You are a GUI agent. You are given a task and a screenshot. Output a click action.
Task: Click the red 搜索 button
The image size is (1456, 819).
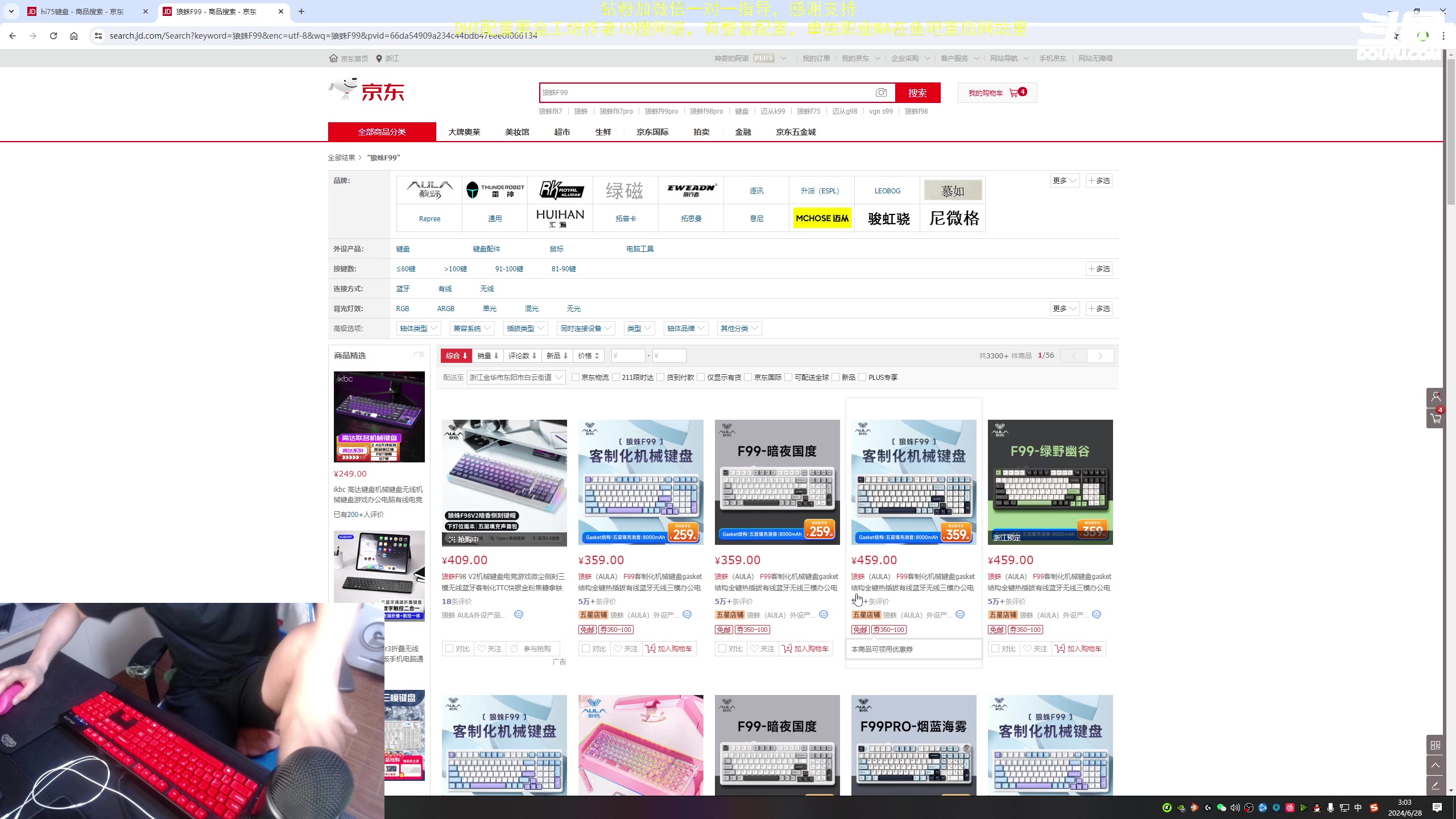(917, 93)
